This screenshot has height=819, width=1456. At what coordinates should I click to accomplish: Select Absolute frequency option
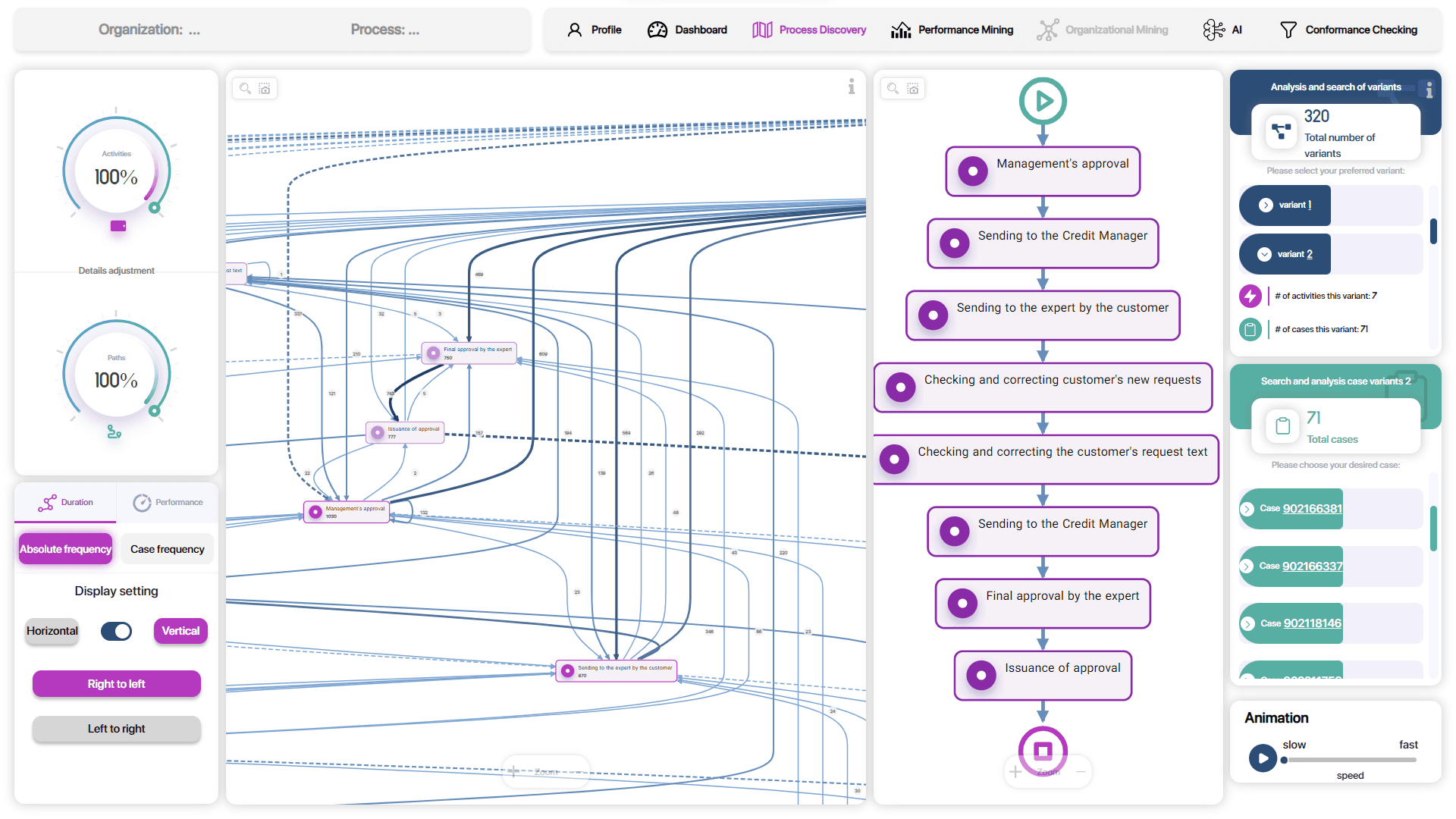(65, 549)
